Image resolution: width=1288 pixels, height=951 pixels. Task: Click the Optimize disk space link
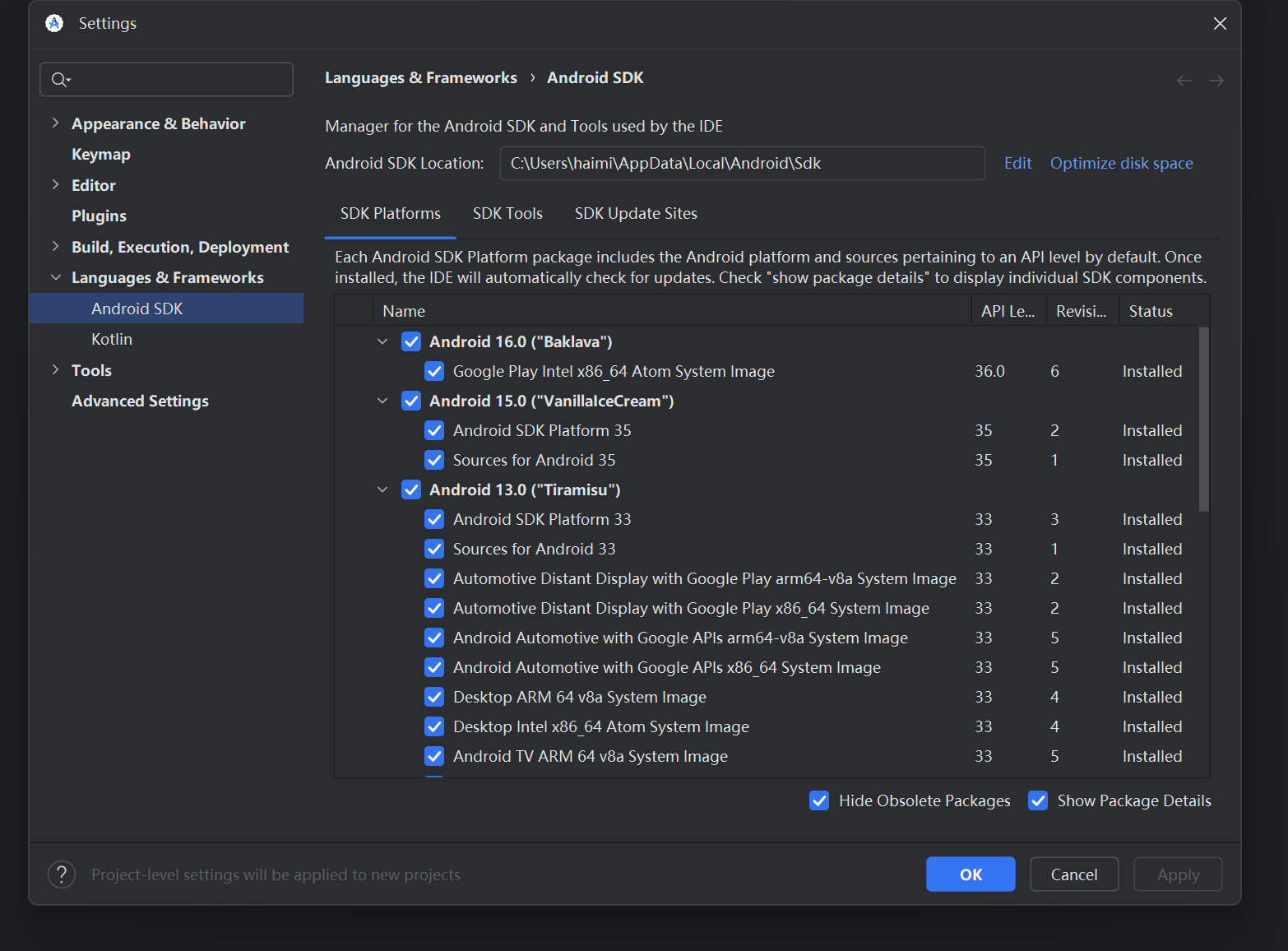(x=1121, y=163)
